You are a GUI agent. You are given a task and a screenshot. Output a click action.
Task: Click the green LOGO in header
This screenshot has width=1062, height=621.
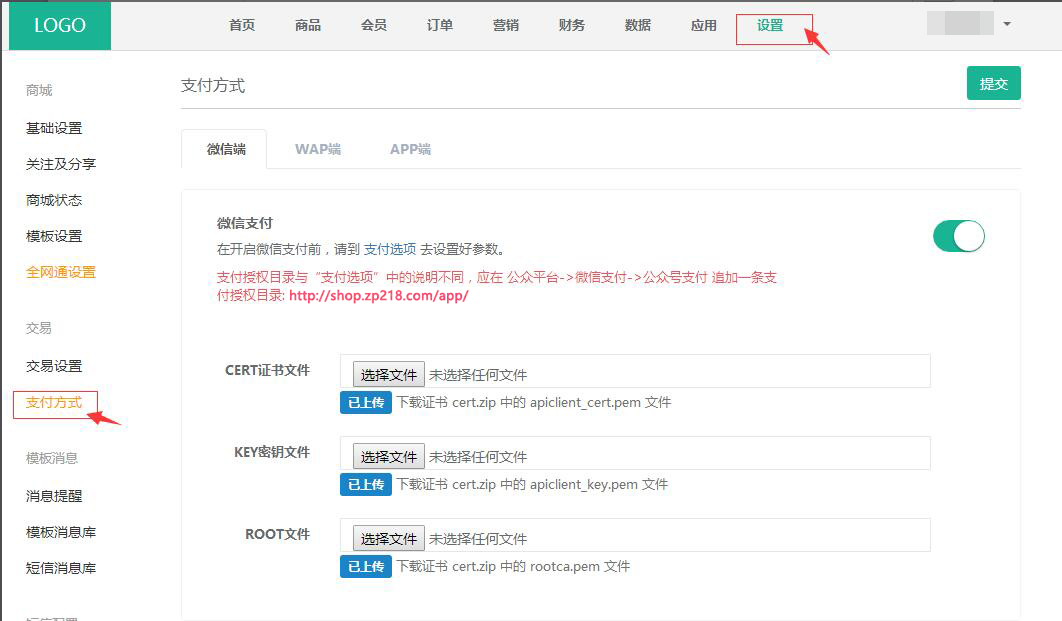[x=60, y=26]
